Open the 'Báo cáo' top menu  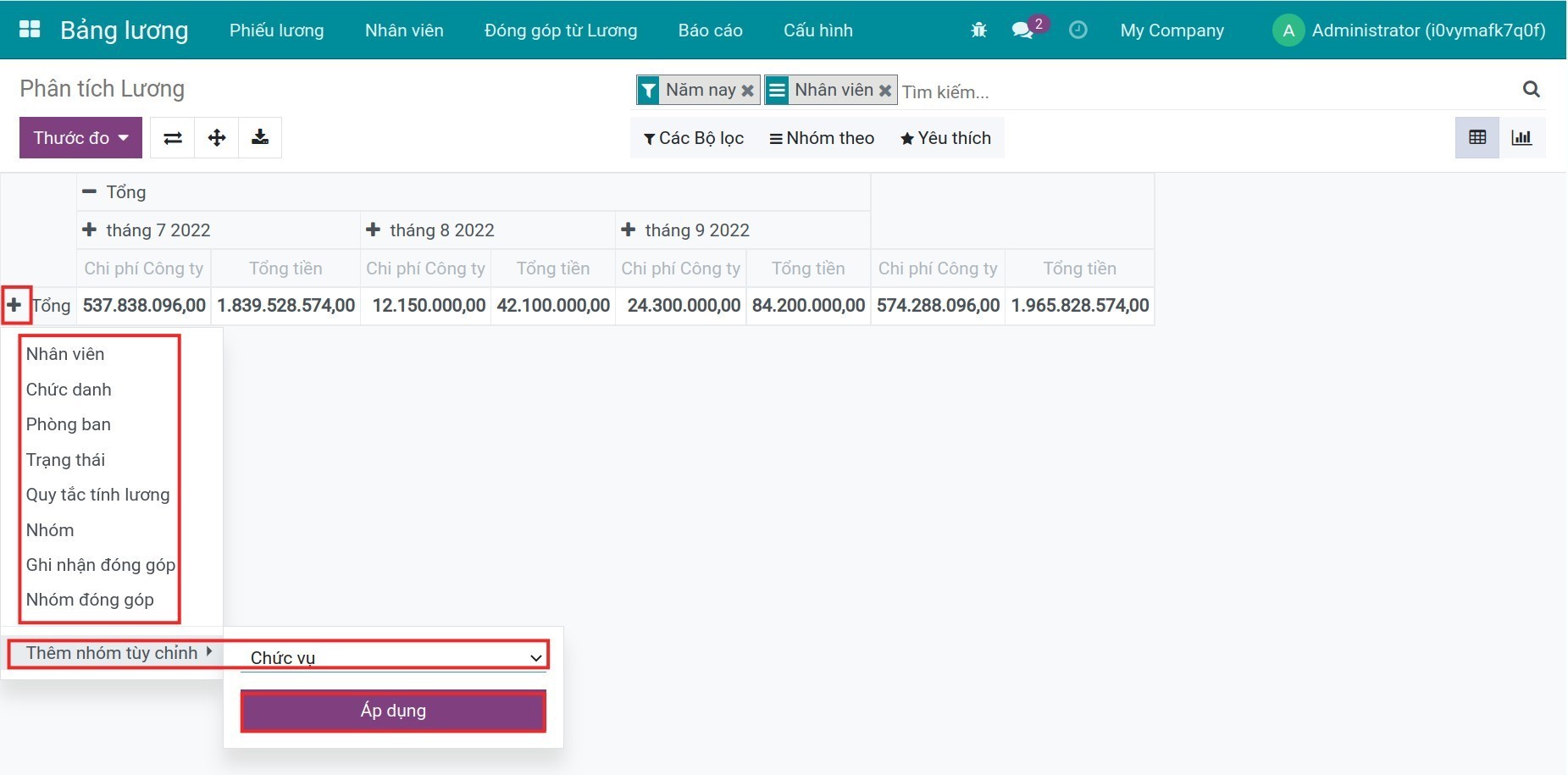(x=710, y=30)
